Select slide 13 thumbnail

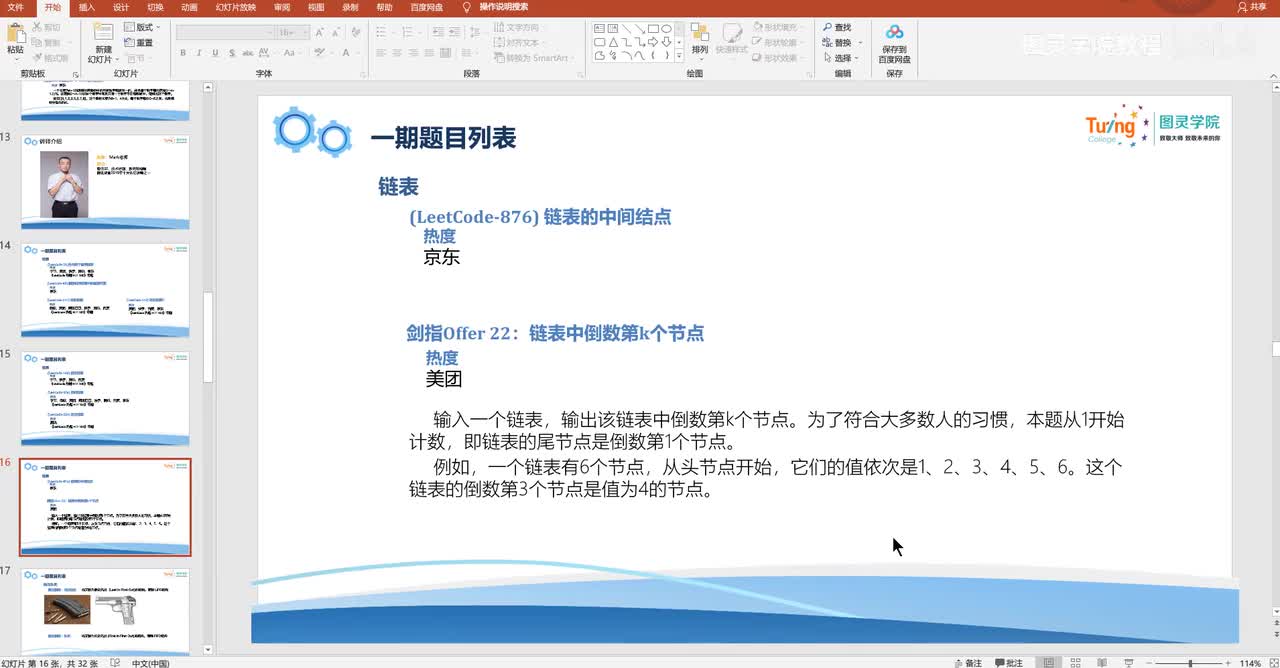(105, 180)
